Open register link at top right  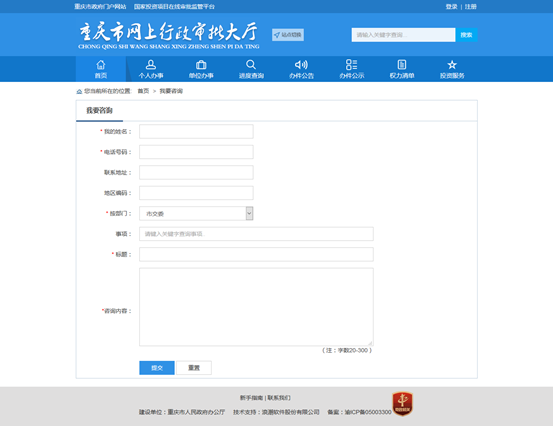(470, 7)
